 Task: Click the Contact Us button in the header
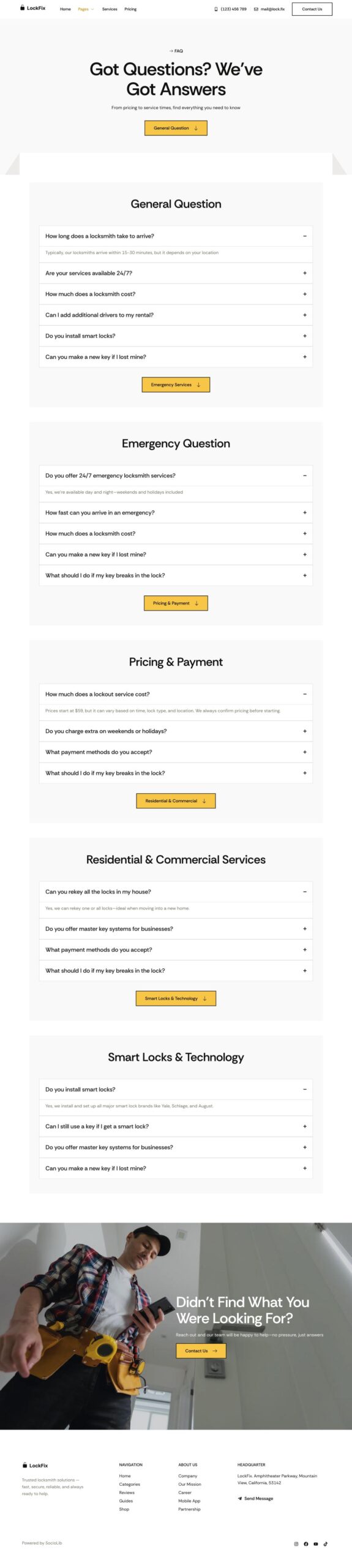(312, 9)
